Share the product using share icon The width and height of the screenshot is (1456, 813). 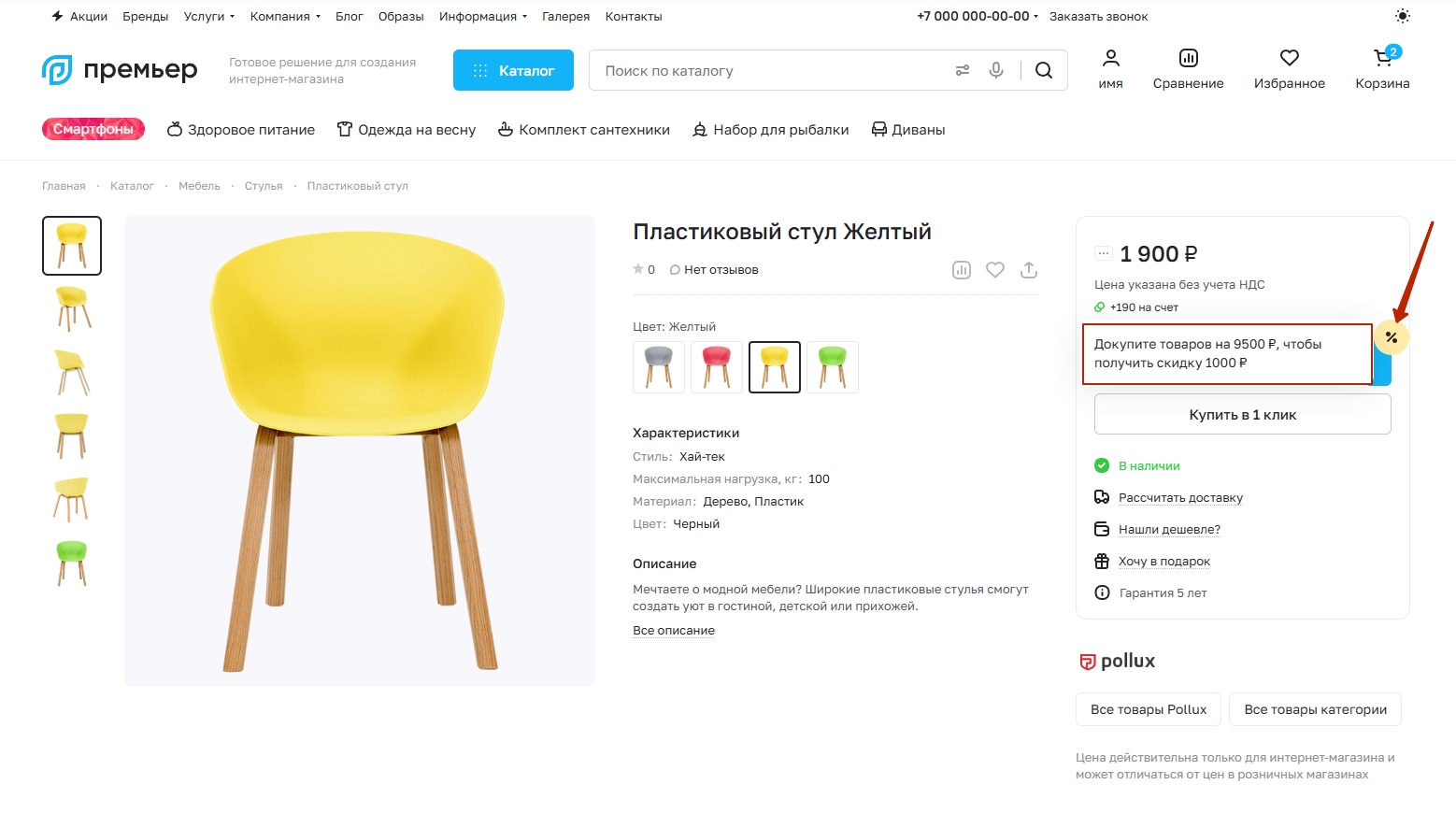1029,270
